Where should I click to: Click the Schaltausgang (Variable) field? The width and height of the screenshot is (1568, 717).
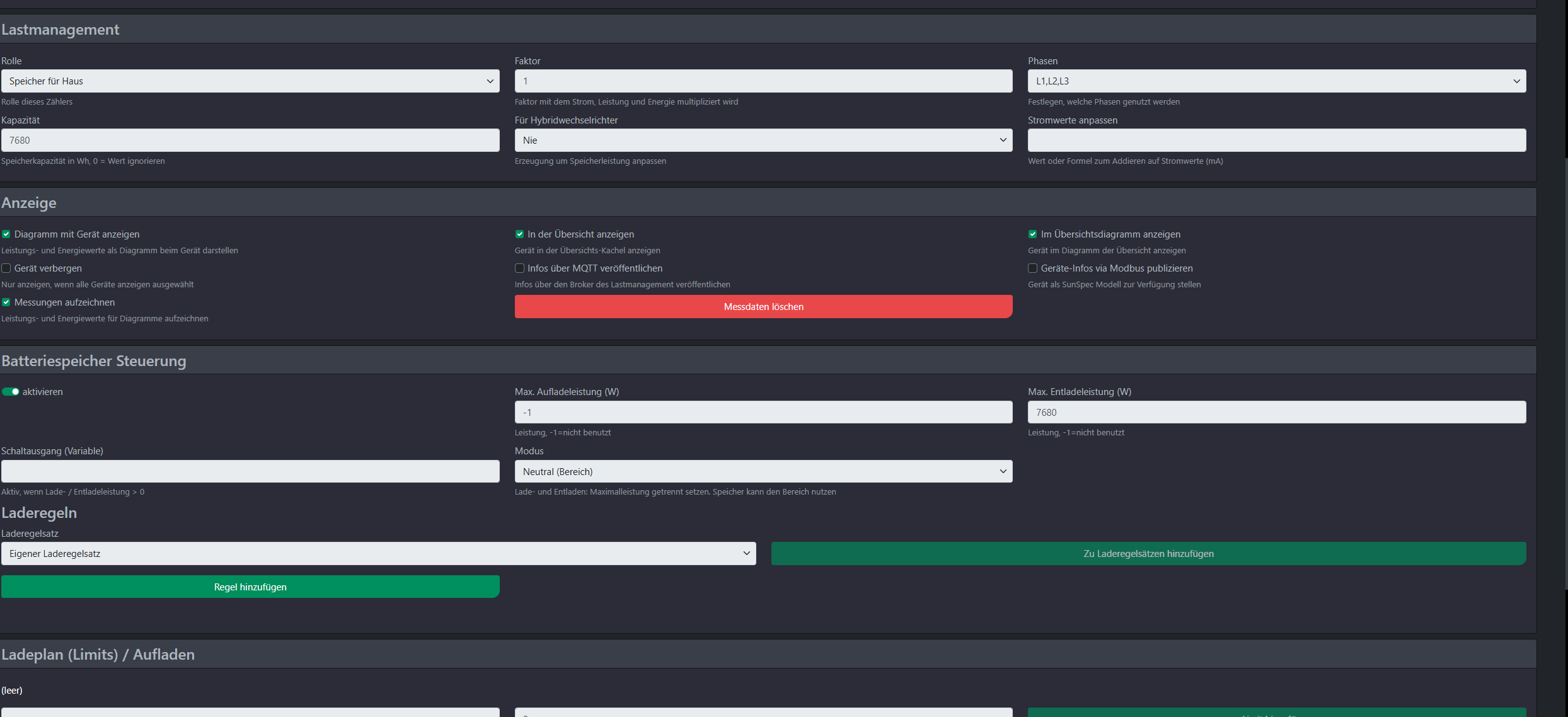point(250,472)
